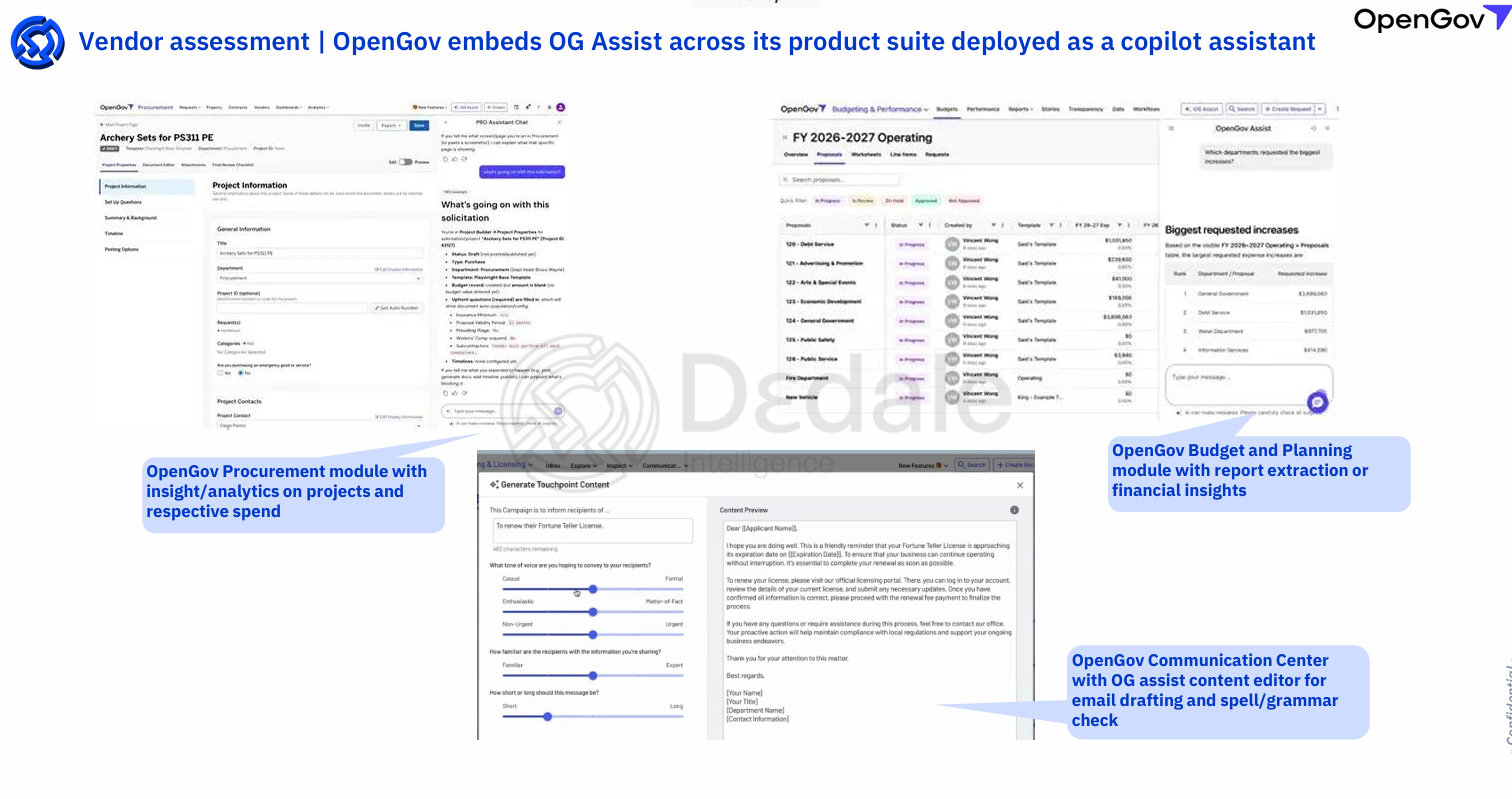
Task: Open the Department dropdown showing Procurement
Action: (320, 278)
